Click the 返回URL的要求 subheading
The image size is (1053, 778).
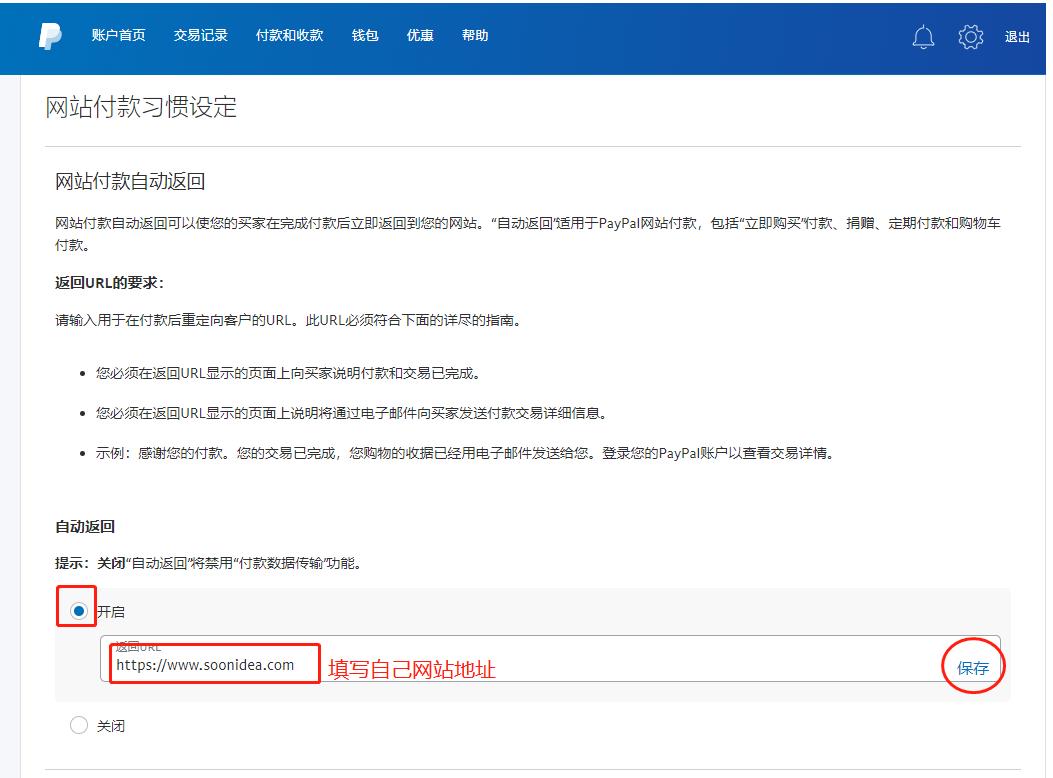pyautogui.click(x=109, y=283)
